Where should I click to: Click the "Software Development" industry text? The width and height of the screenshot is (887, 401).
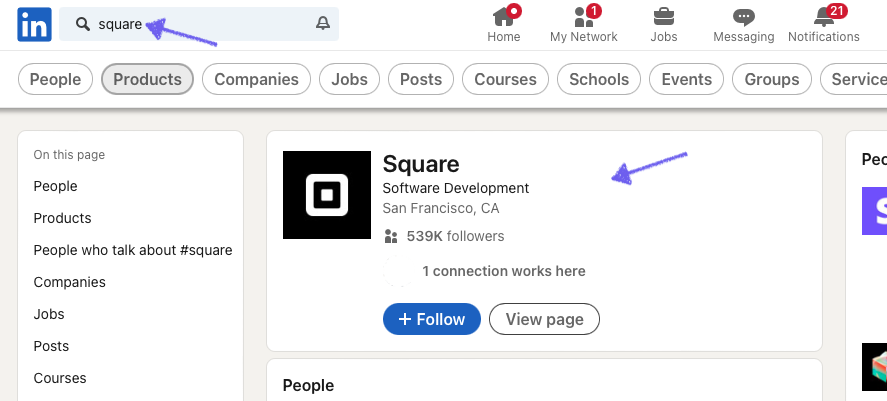(456, 188)
